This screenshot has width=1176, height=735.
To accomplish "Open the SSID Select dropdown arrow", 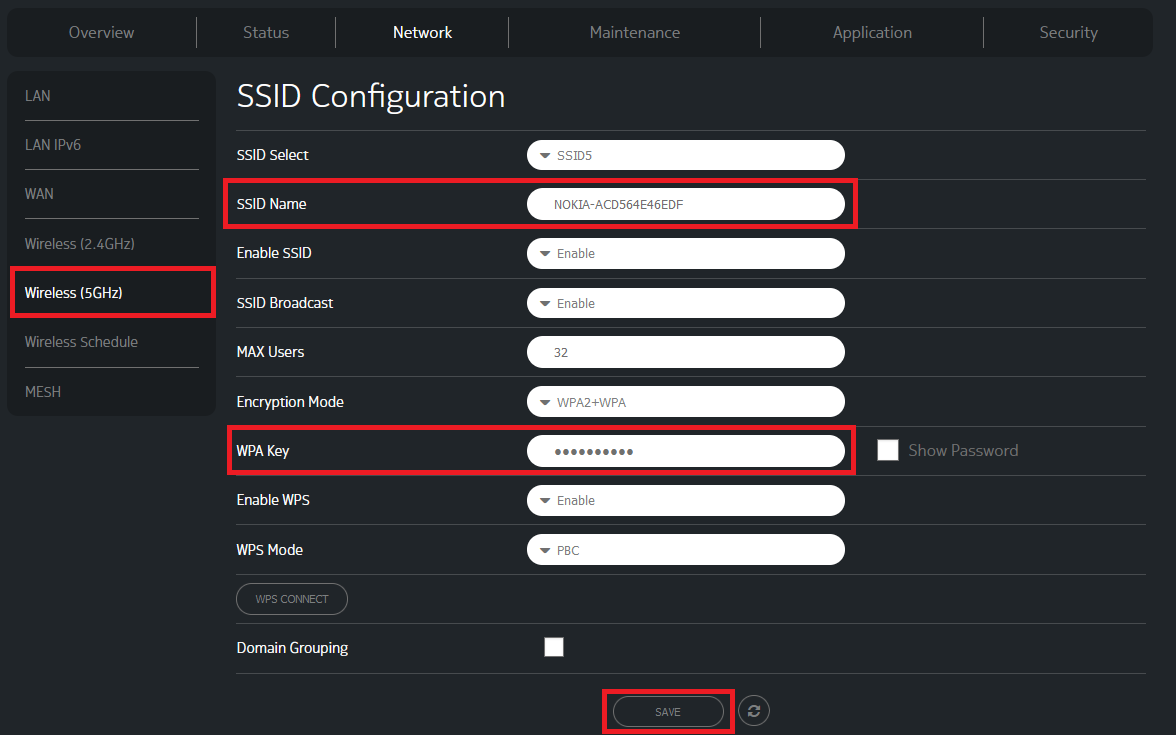I will tap(545, 155).
